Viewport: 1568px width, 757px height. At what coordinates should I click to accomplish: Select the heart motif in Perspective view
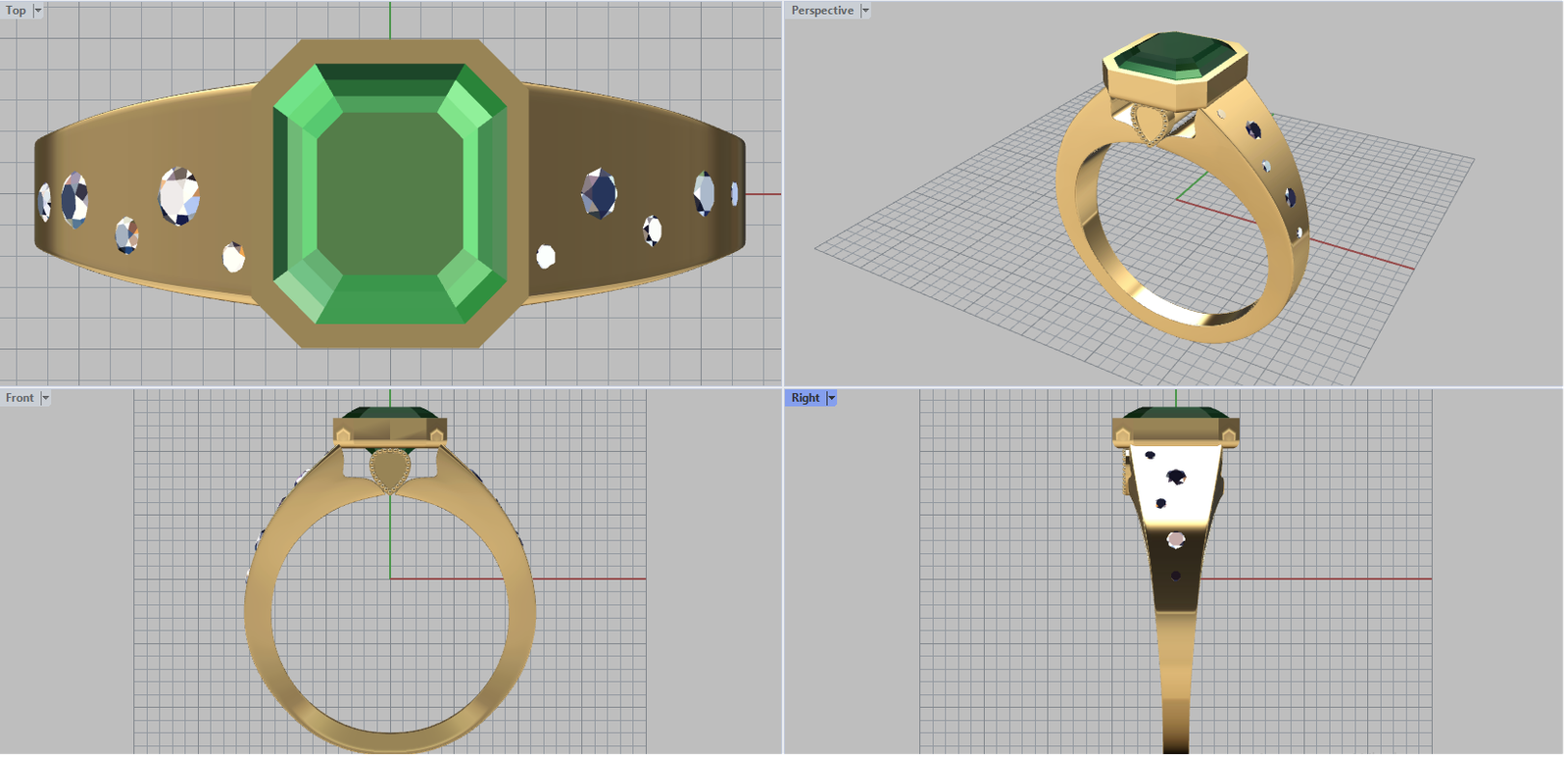(x=1148, y=125)
